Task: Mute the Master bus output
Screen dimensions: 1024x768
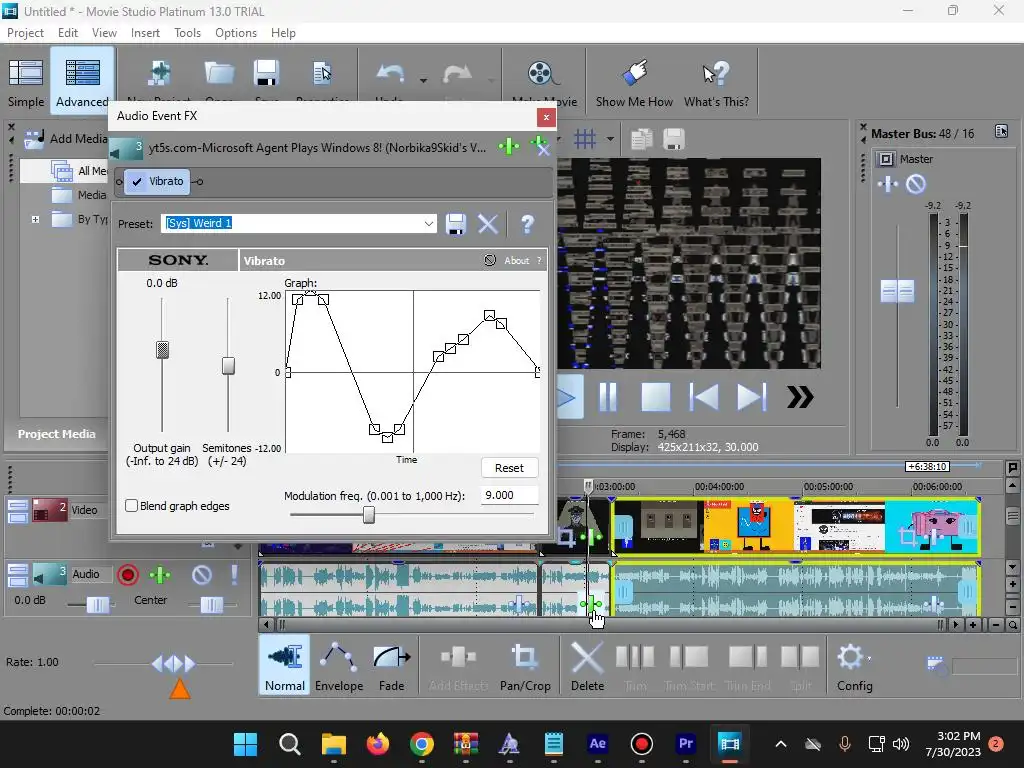Action: [916, 184]
